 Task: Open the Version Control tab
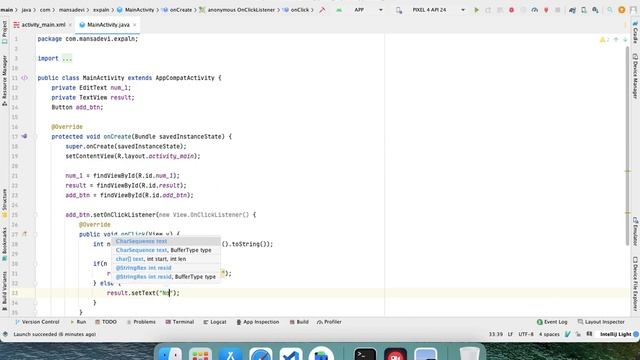tap(37, 322)
